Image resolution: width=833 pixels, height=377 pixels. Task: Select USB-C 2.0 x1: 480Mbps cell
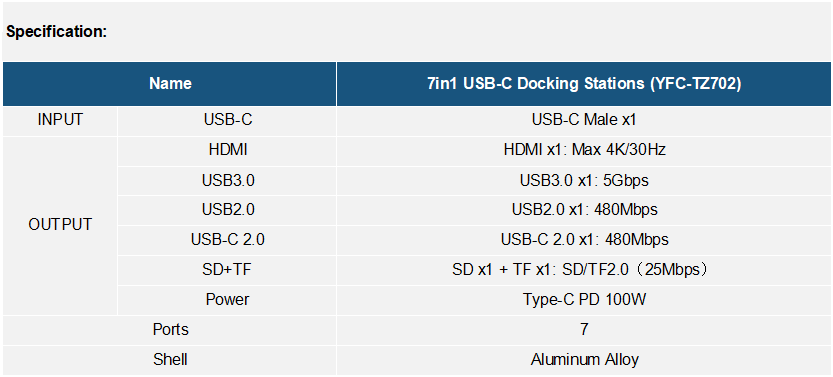point(584,240)
